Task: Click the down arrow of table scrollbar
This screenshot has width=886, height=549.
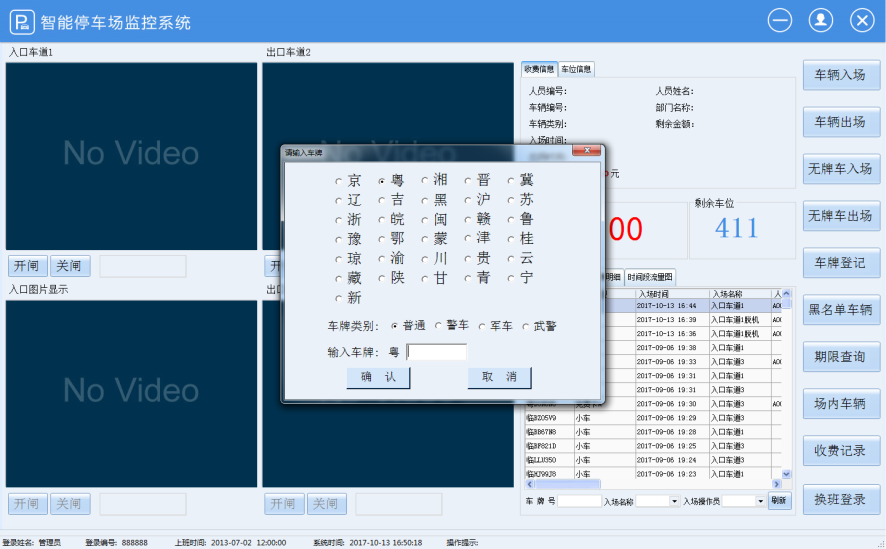Action: pos(786,473)
